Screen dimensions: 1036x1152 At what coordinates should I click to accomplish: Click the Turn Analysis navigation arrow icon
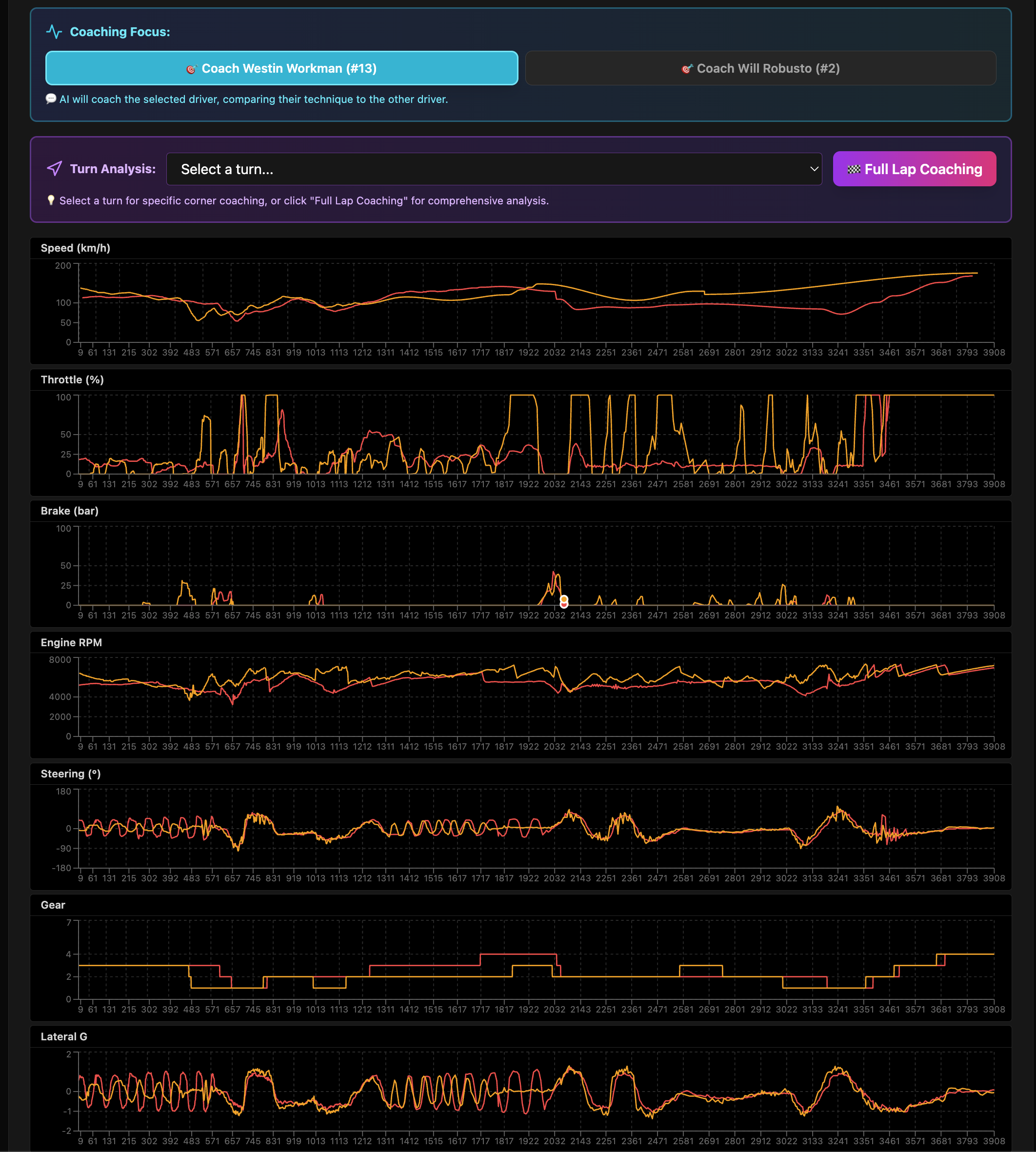pos(54,168)
